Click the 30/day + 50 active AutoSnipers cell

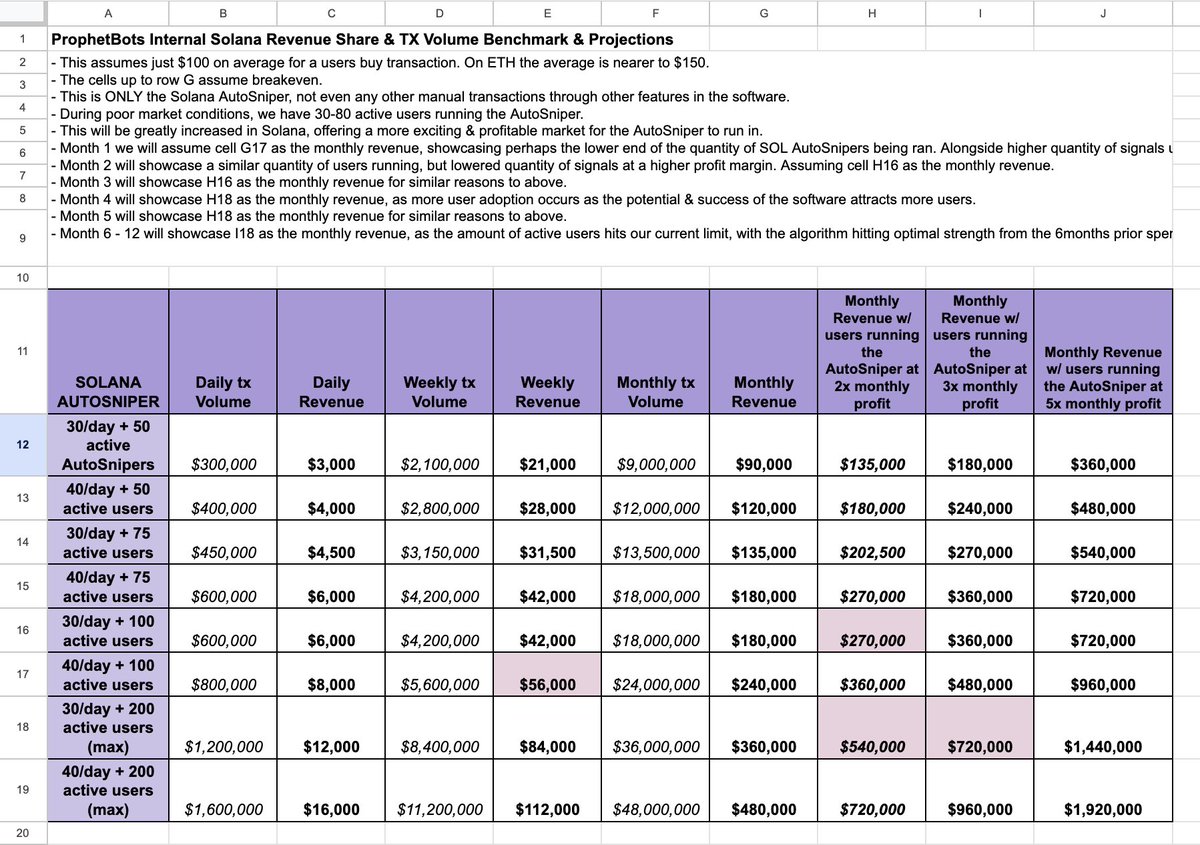pyautogui.click(x=107, y=445)
